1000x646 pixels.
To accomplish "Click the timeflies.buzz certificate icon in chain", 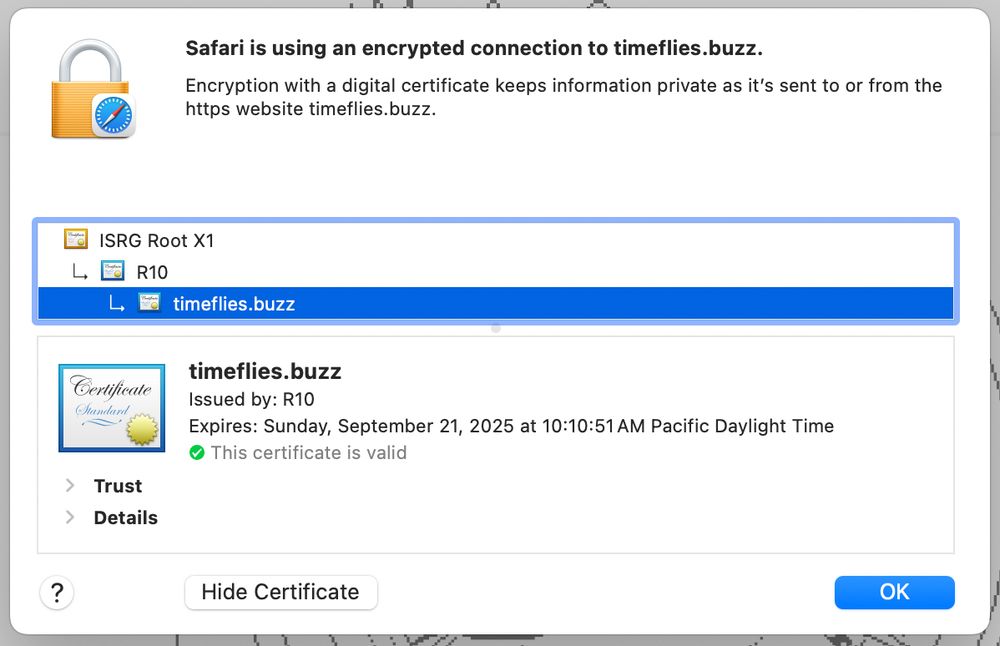I will pos(150,302).
